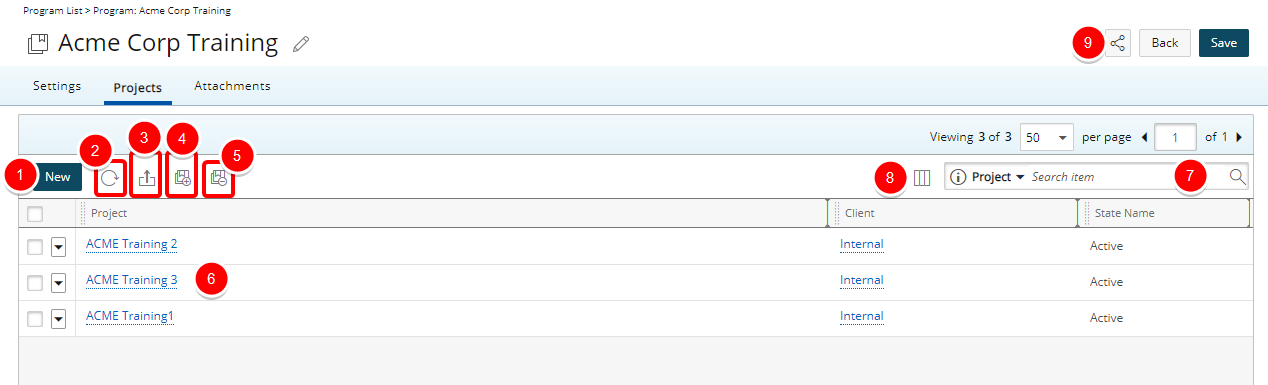Tick the ACME Training 2 row checkbox
The image size is (1268, 385).
coord(35,247)
